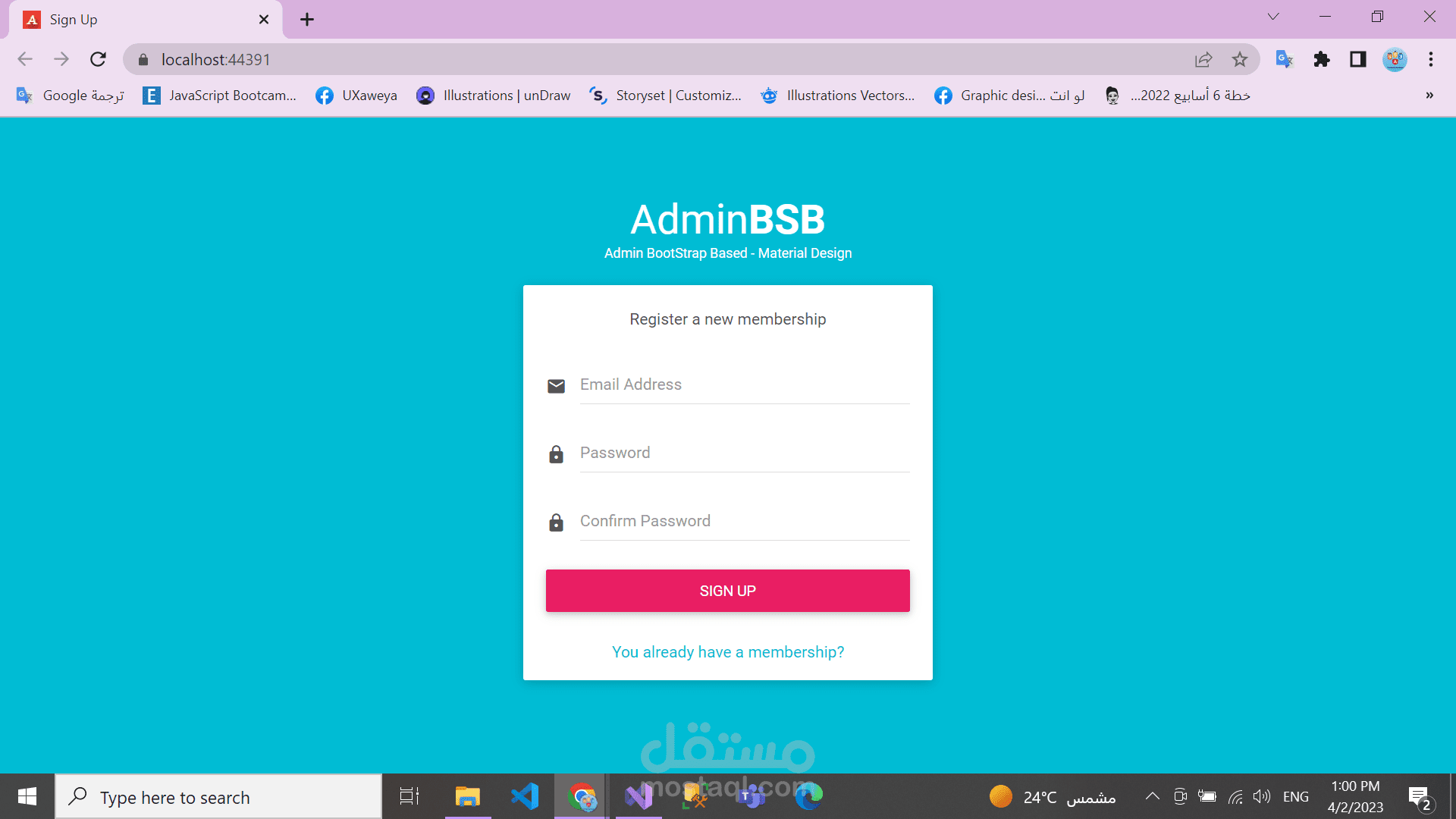Open the Chrome profile avatar
The height and width of the screenshot is (819, 1456).
(1394, 59)
